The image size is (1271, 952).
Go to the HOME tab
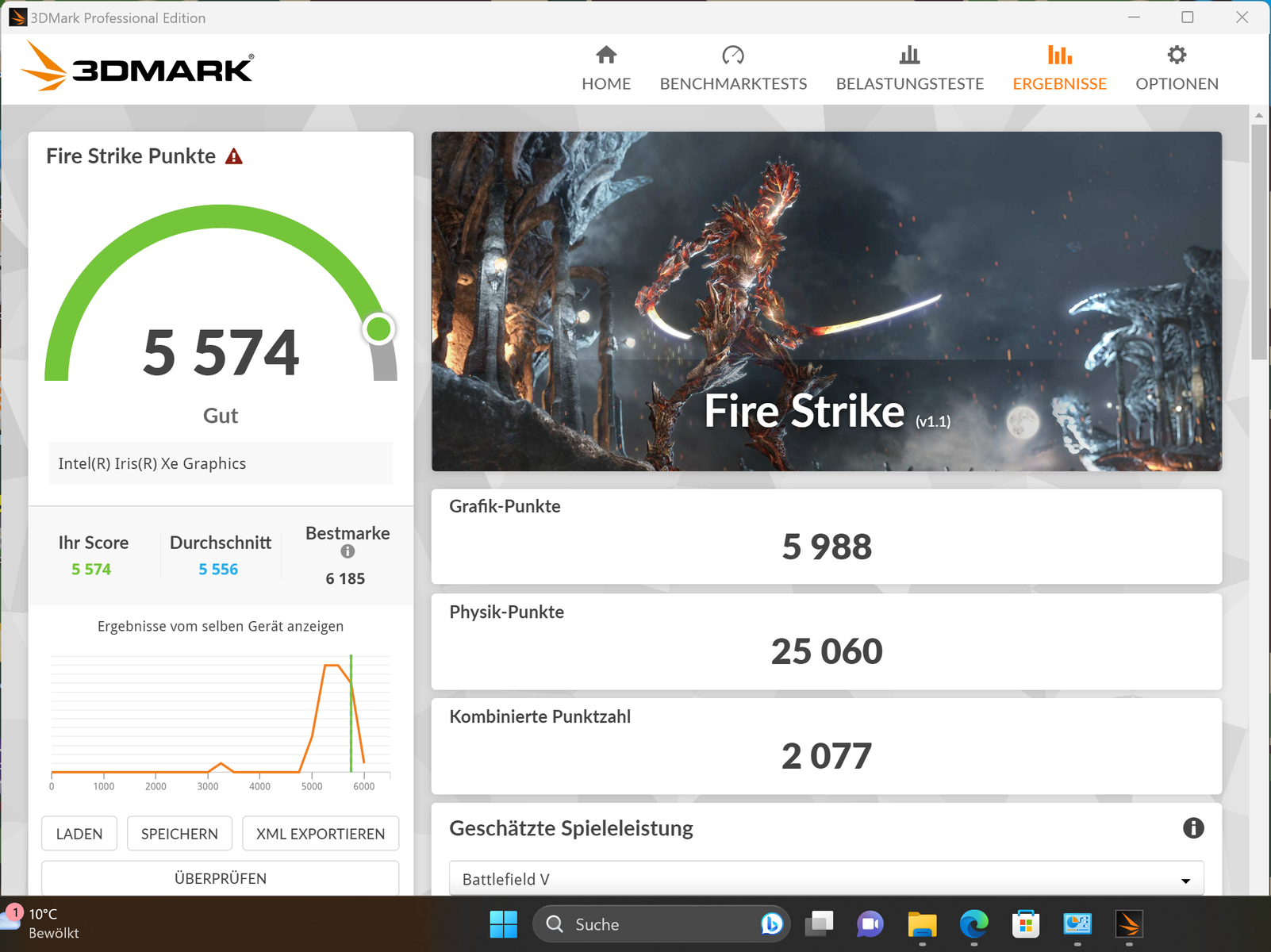(x=606, y=68)
